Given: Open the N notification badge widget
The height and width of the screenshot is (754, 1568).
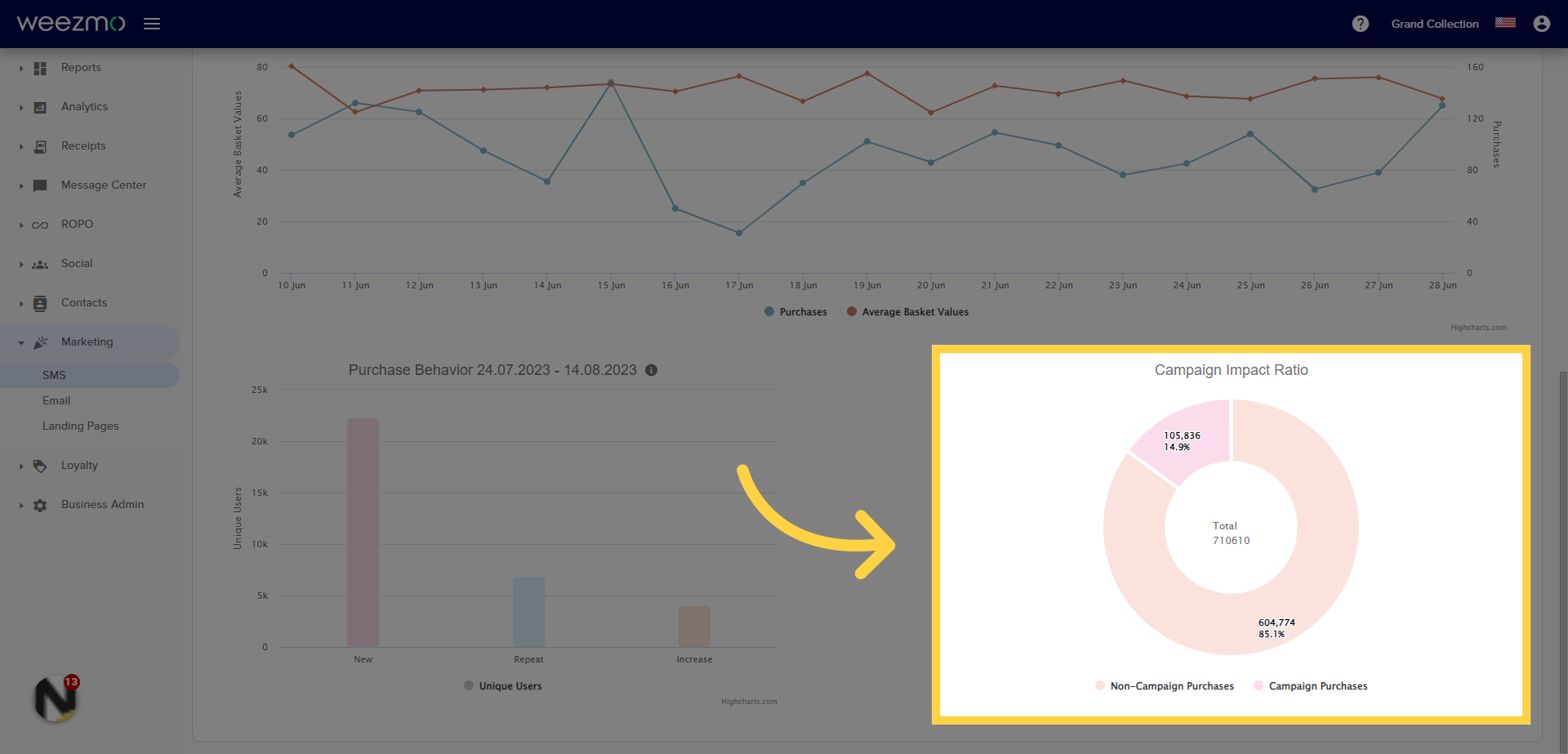Looking at the screenshot, I should pos(56,699).
